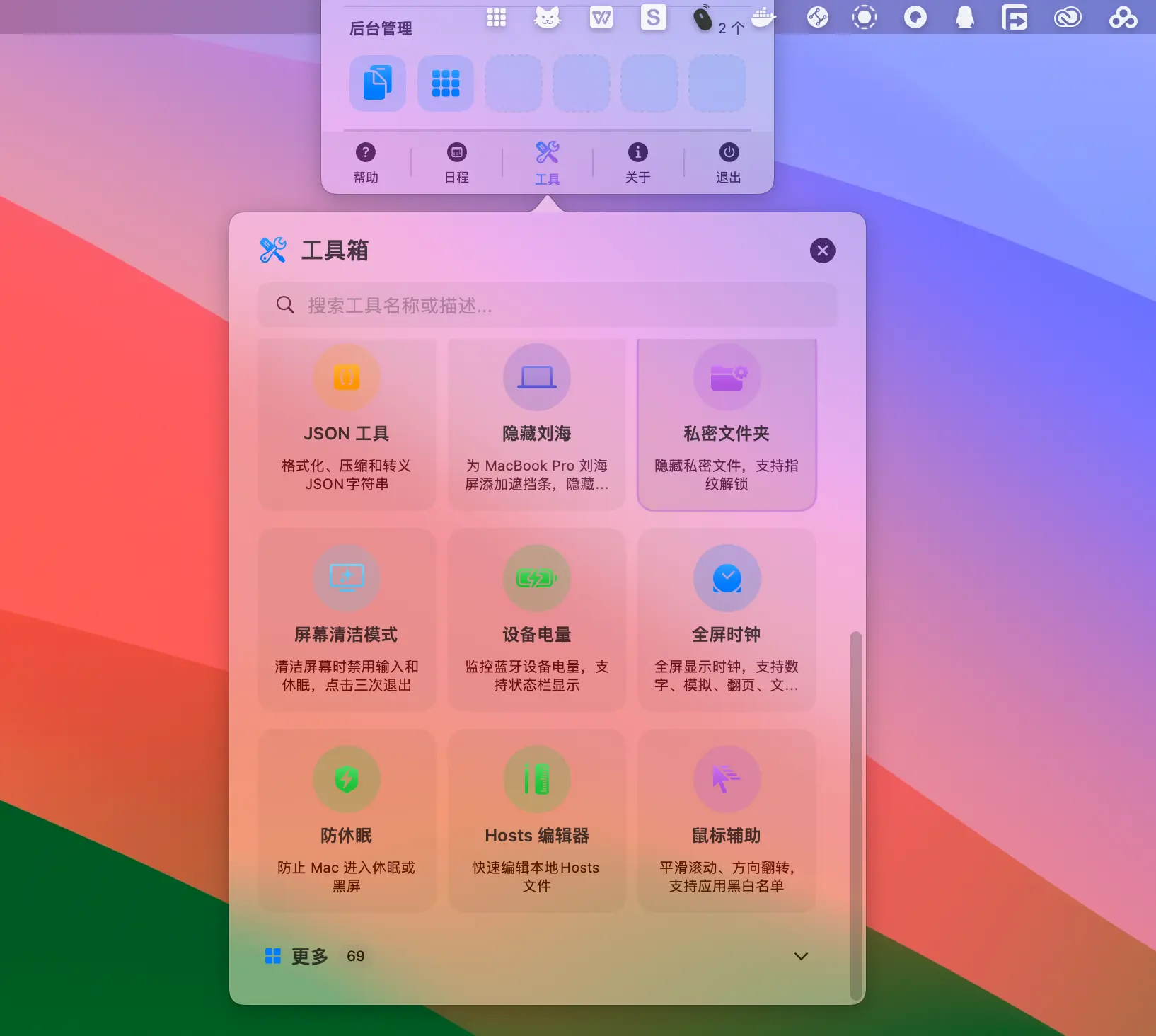This screenshot has height=1036, width=1156.
Task: Click the WPS W icon in menu bar
Action: click(x=601, y=18)
